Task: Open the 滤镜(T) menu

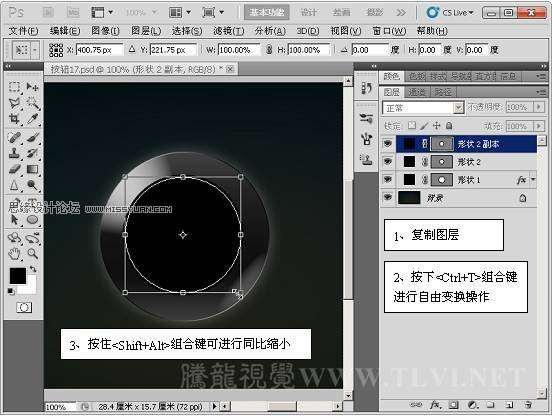Action: [x=228, y=31]
